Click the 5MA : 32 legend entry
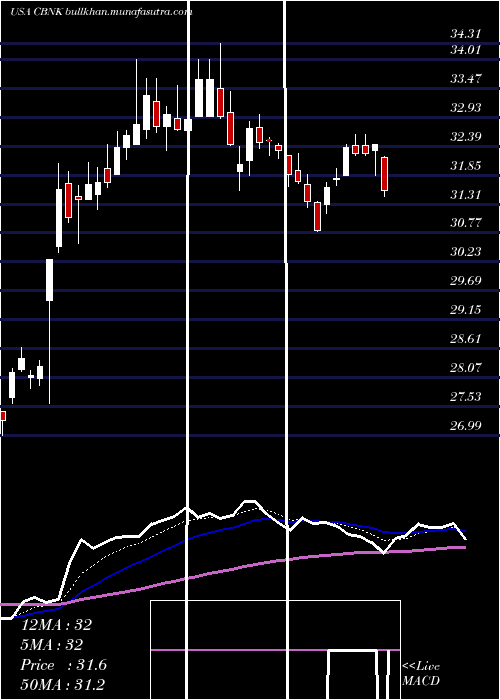 [52, 645]
